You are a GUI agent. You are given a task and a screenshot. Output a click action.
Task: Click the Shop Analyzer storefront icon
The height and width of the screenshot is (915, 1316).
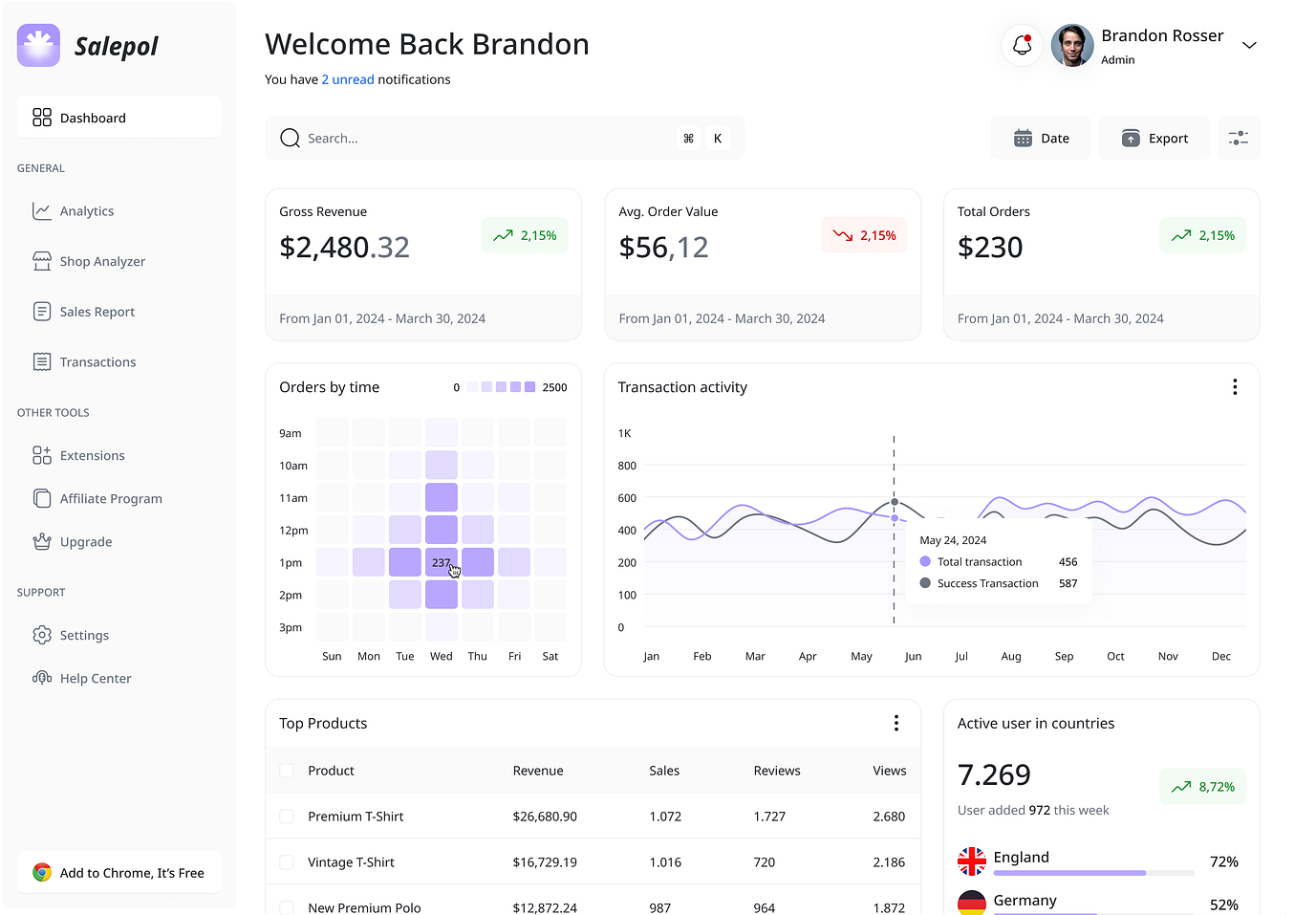coord(42,261)
